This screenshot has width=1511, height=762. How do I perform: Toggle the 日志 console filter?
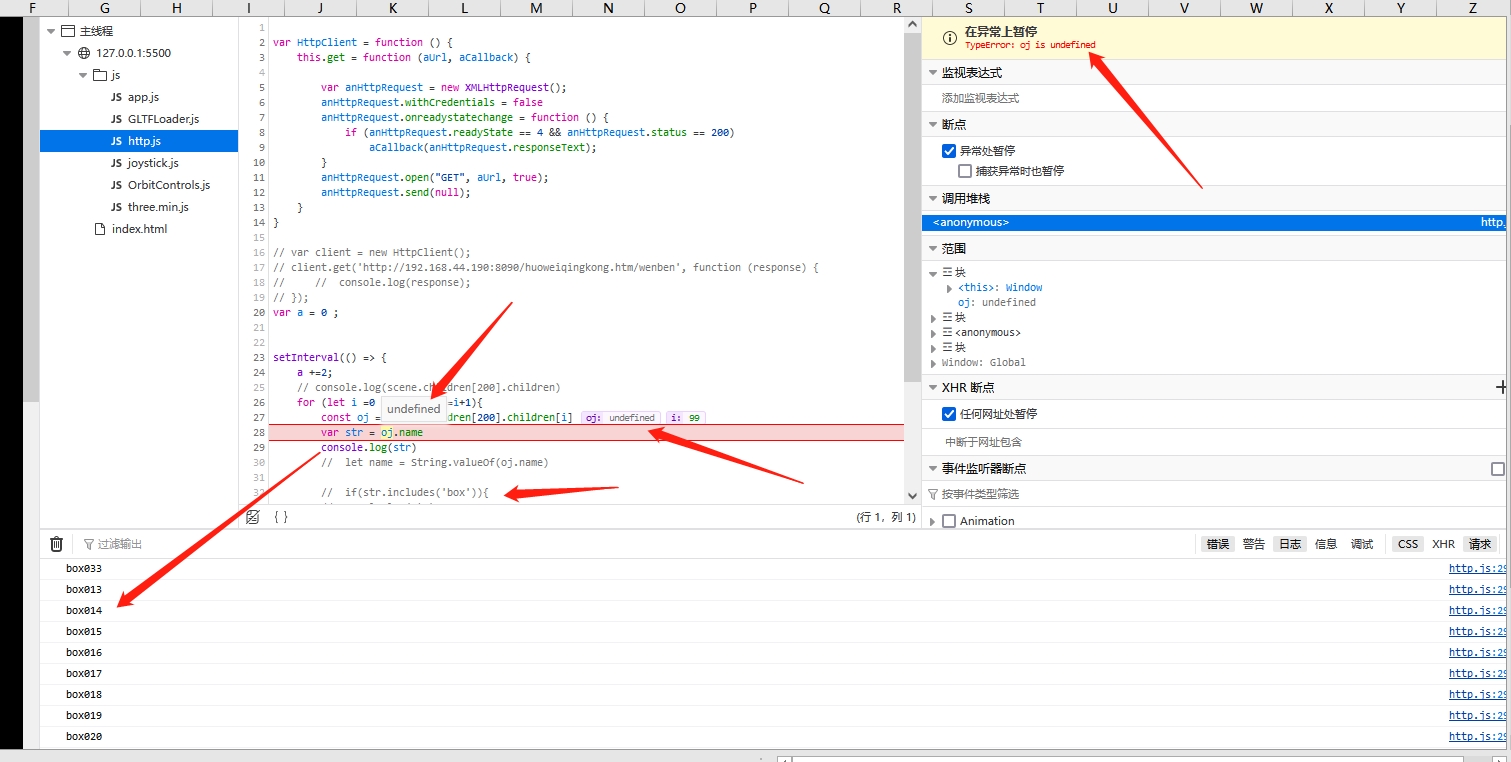(x=1290, y=544)
